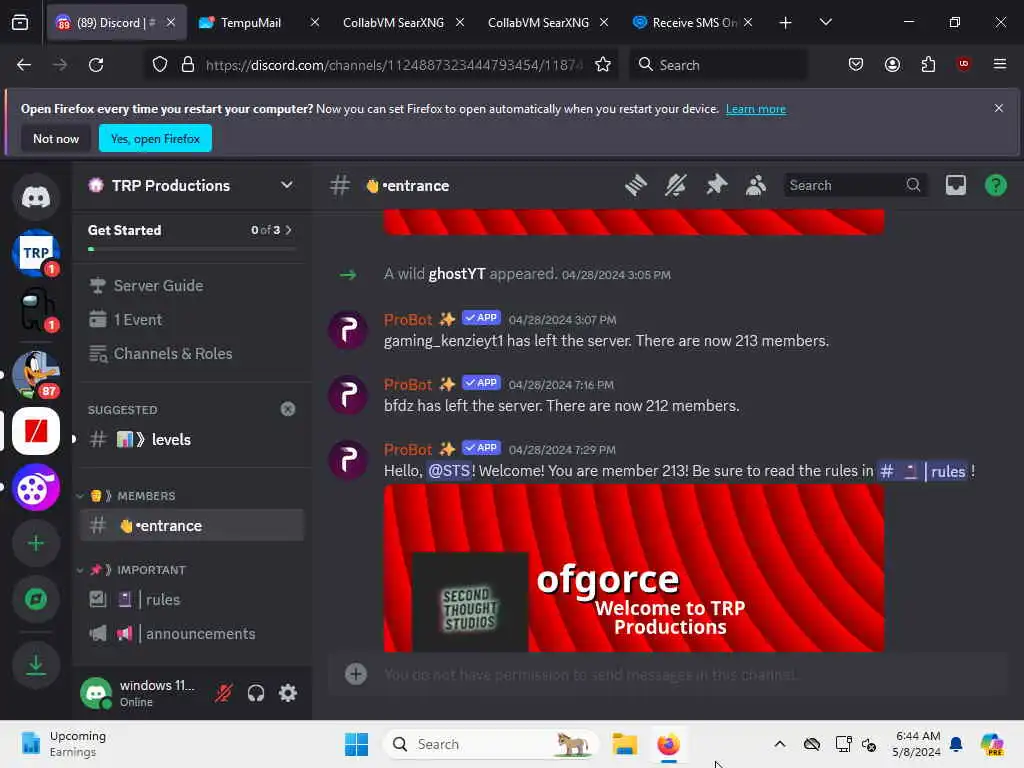This screenshot has height=768, width=1024.
Task: Bookmark this page with the star icon
Action: tap(603, 65)
